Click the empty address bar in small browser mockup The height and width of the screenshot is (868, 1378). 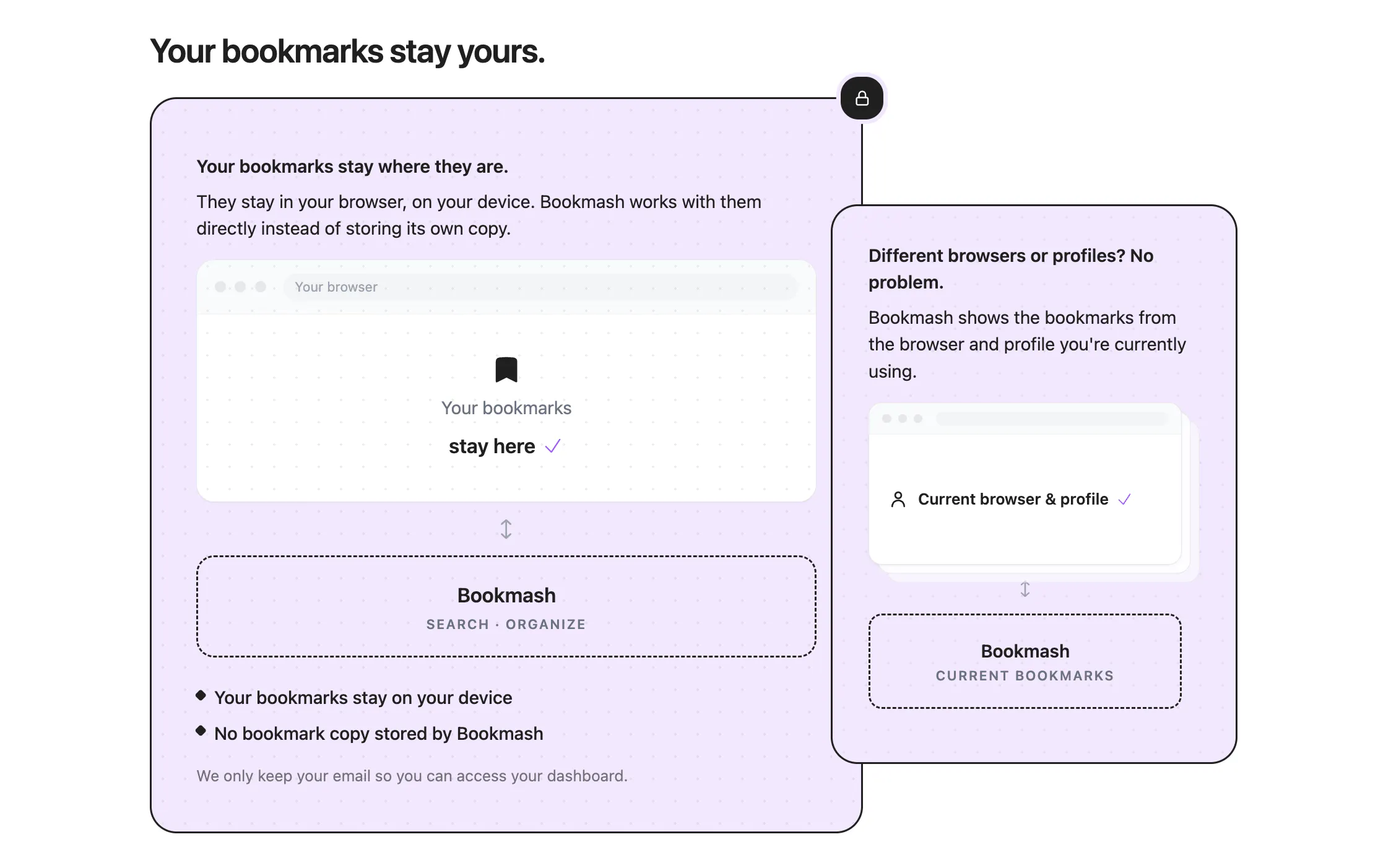click(1052, 419)
